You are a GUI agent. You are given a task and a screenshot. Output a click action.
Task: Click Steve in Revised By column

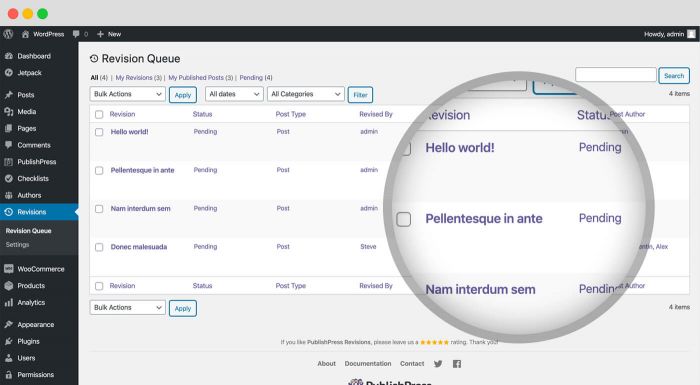[368, 247]
